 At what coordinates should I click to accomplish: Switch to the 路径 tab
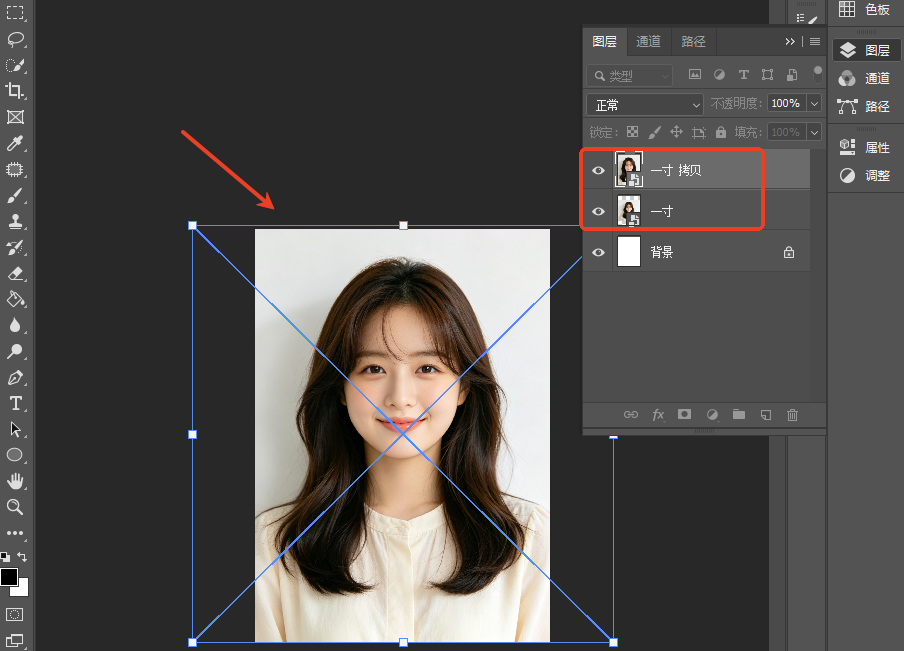pyautogui.click(x=693, y=42)
